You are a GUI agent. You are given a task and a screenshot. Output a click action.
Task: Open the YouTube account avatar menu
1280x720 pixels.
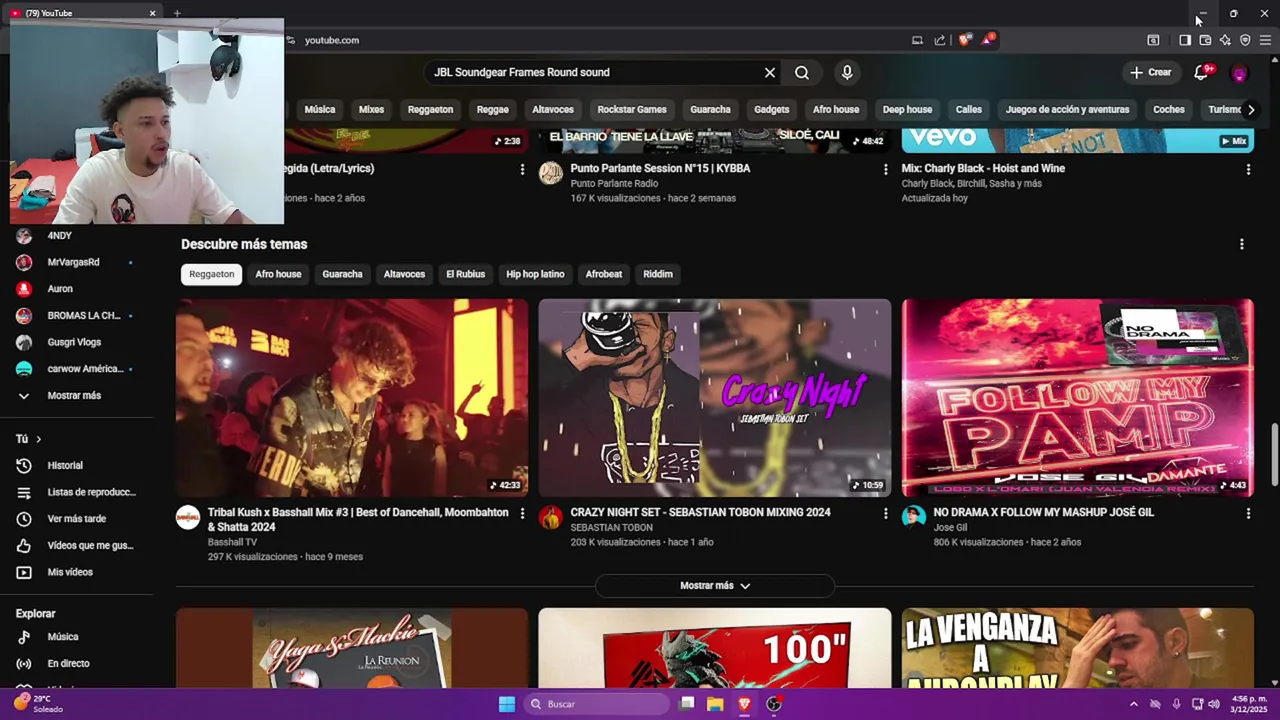click(x=1239, y=73)
